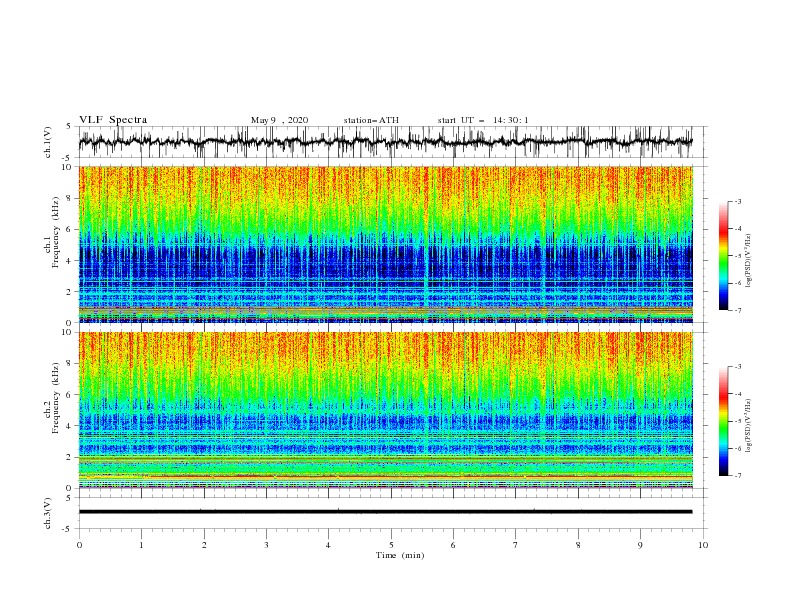This screenshot has width=792, height=612.
Task: Click the log(PSD) label beside upper colorbar
Action: coord(749,261)
